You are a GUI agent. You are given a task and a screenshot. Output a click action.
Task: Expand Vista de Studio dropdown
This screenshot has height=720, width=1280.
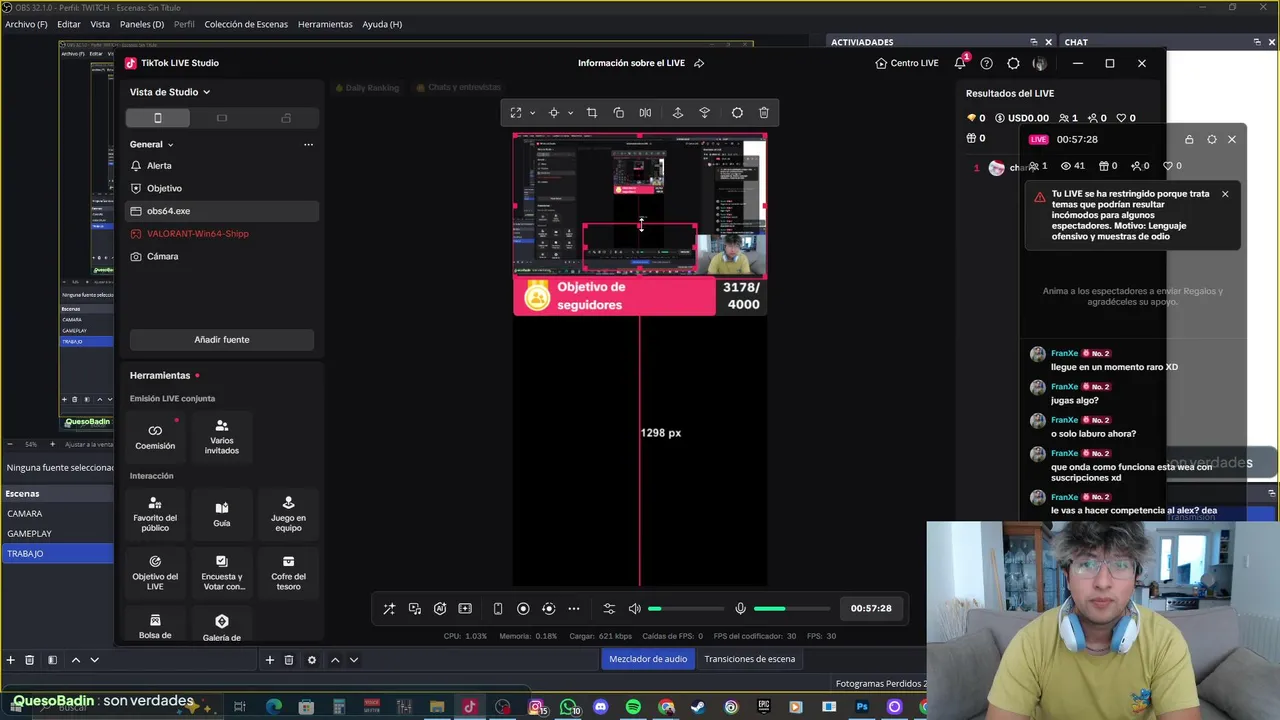[x=170, y=92]
